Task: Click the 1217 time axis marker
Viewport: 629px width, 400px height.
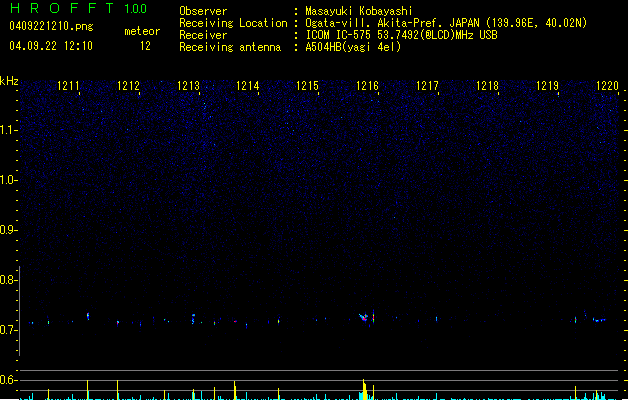Action: point(427,86)
